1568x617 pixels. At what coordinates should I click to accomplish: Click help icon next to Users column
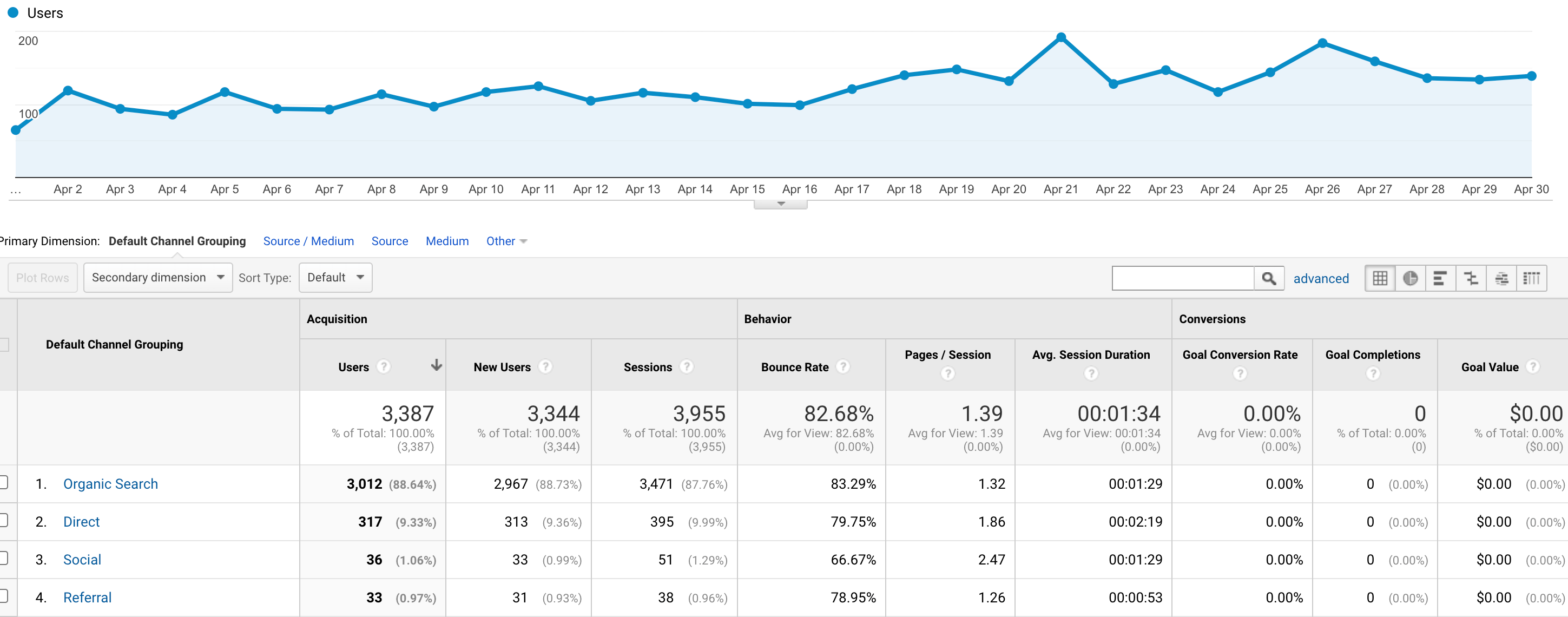click(x=384, y=366)
